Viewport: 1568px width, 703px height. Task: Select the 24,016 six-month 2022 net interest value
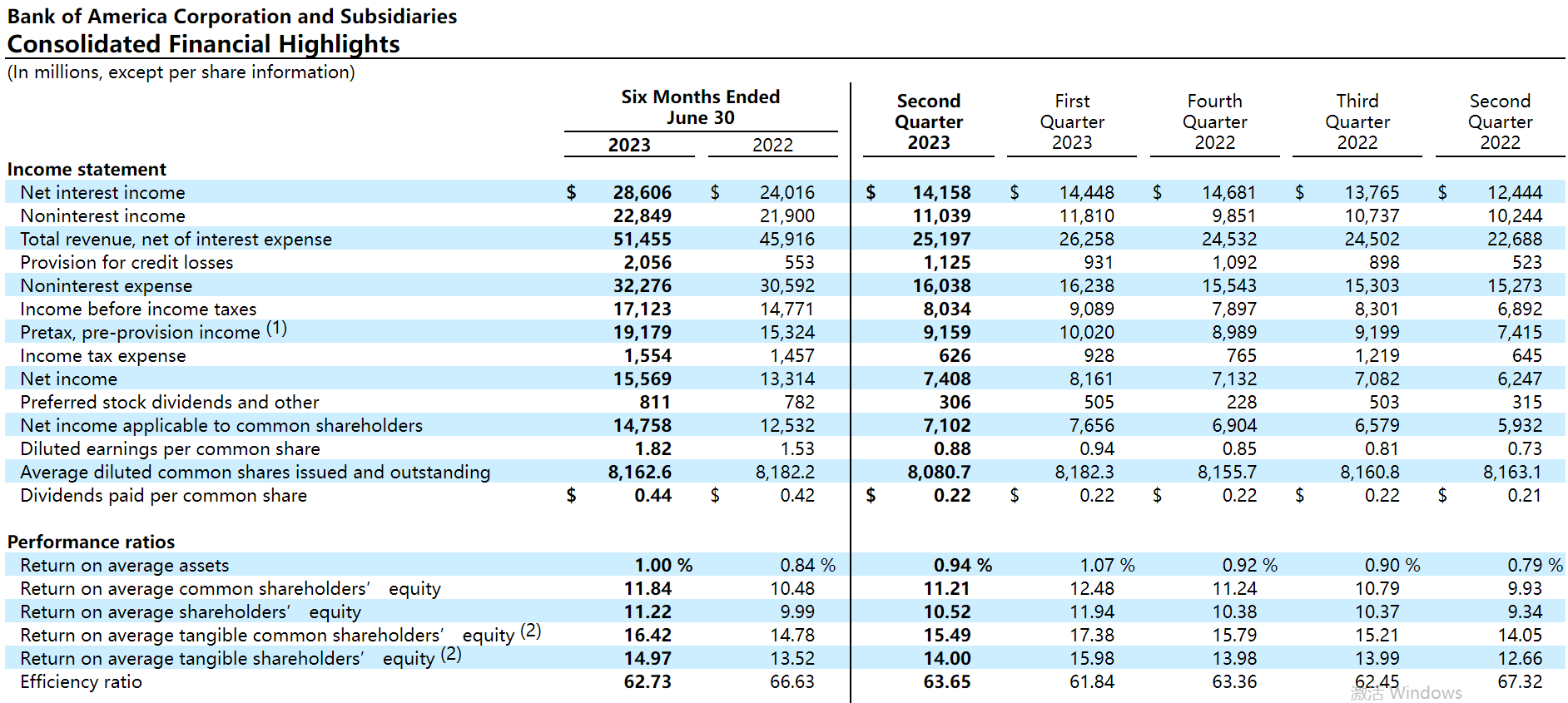(x=787, y=192)
